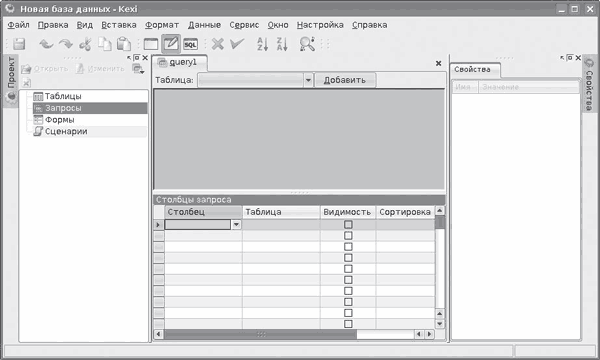This screenshot has width=600, height=360.
Task: Switch to data view icon
Action: (151, 44)
